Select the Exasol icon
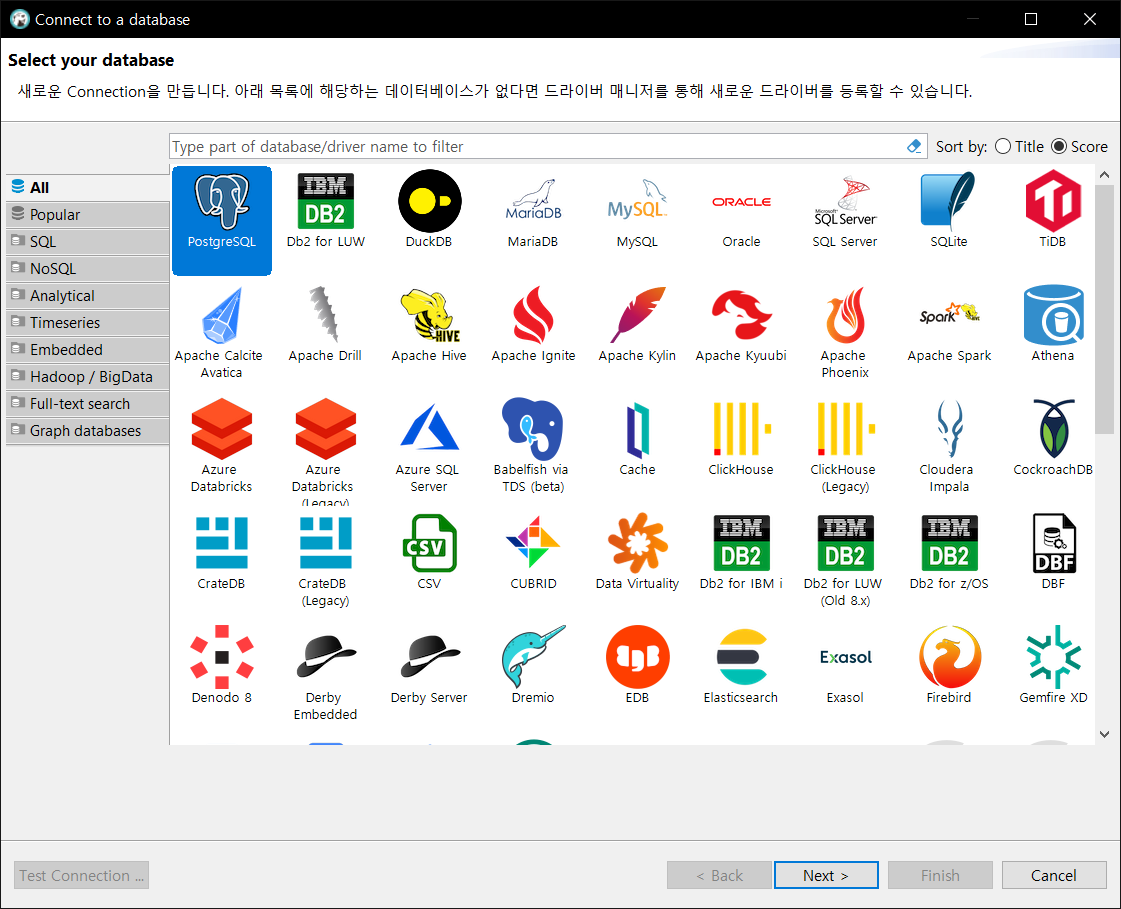The width and height of the screenshot is (1121, 909). 845,657
